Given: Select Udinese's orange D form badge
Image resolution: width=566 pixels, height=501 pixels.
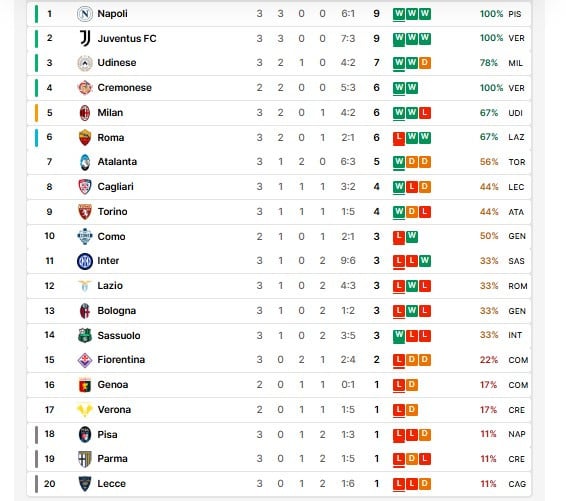Looking at the screenshot, I should tap(425, 63).
